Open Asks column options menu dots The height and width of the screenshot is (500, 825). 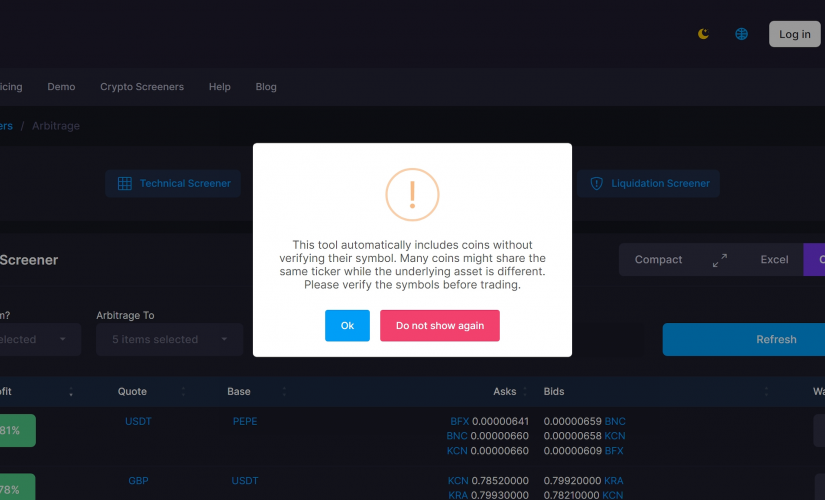(525, 392)
